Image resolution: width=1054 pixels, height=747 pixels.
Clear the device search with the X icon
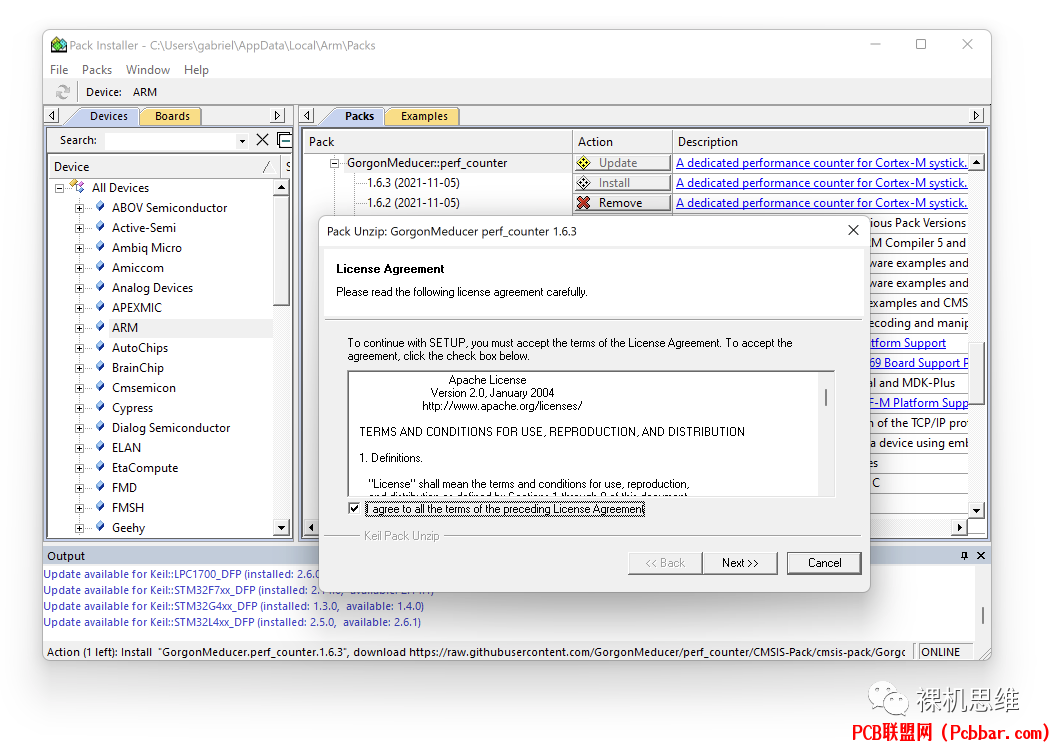point(262,140)
